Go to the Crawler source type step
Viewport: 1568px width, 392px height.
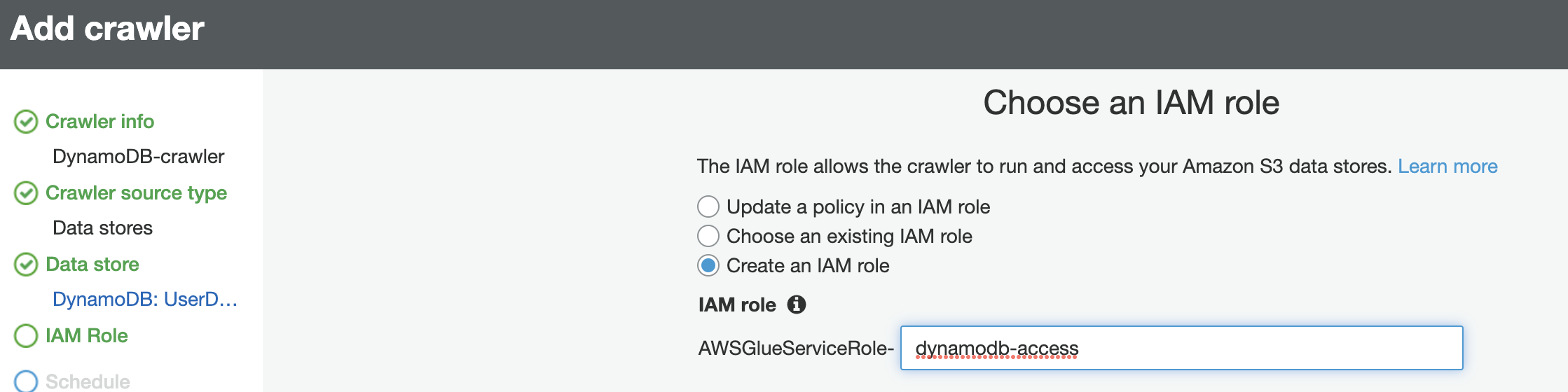click(x=136, y=193)
